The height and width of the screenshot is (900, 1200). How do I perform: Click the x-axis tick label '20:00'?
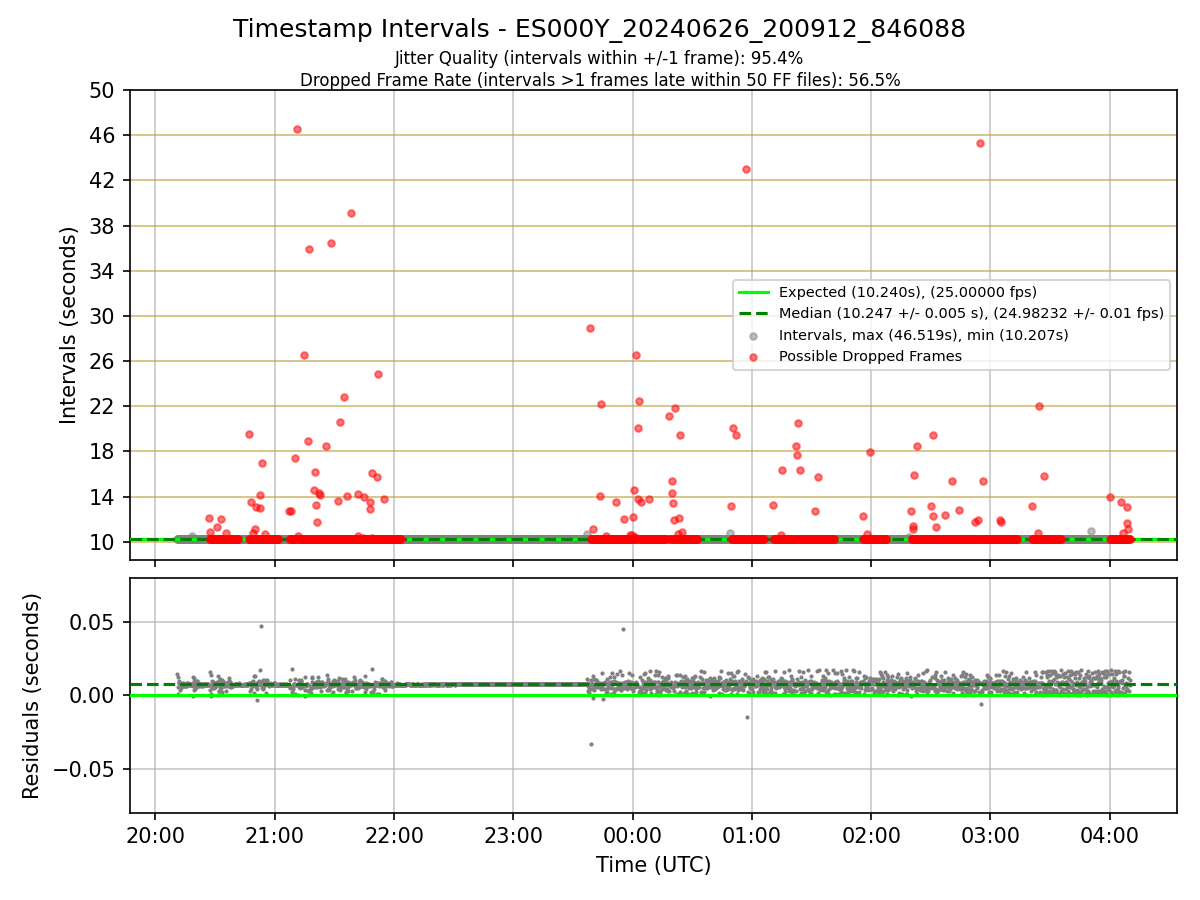coord(155,835)
